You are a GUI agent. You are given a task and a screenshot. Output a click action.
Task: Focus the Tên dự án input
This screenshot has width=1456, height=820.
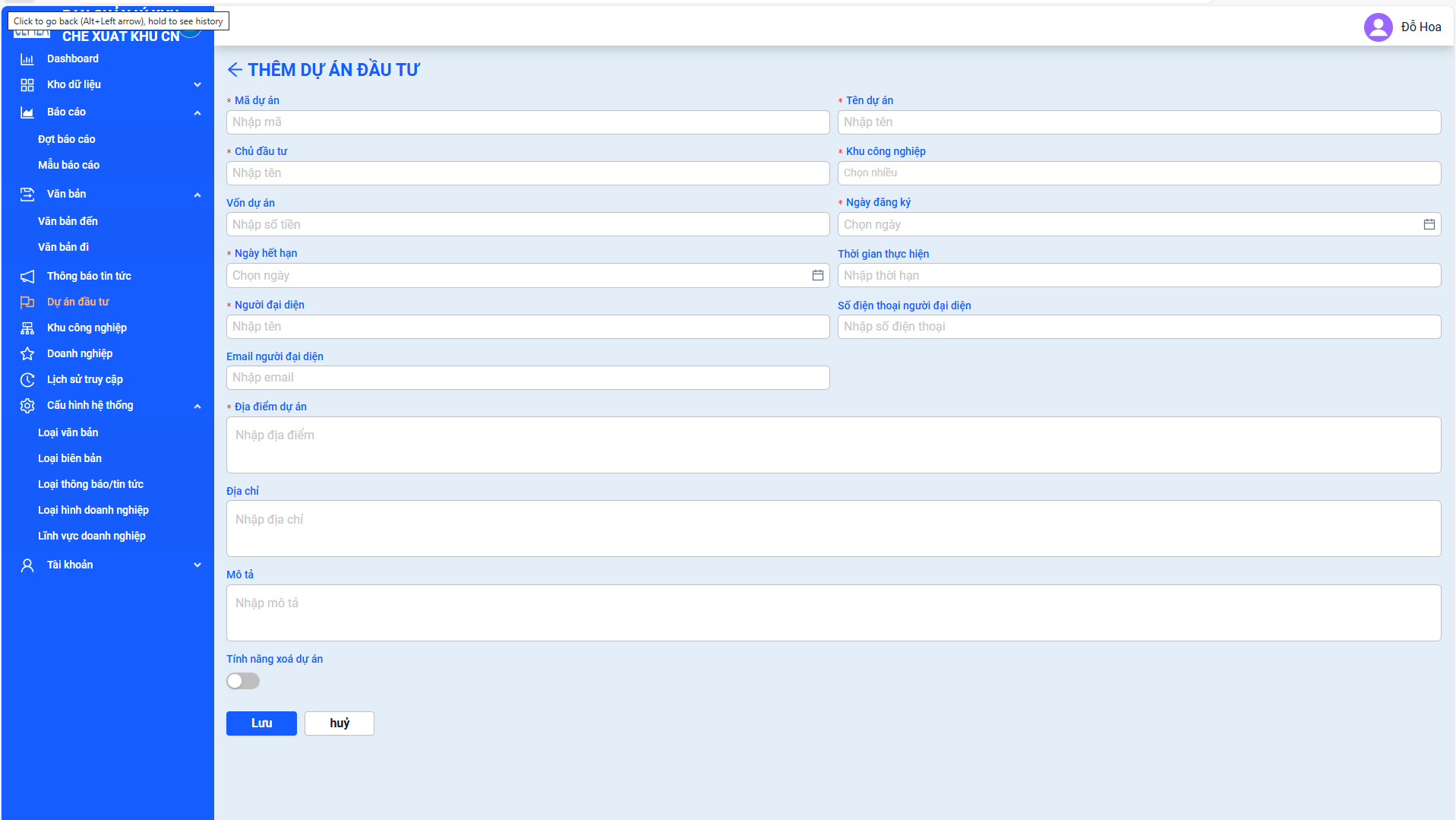point(1139,122)
